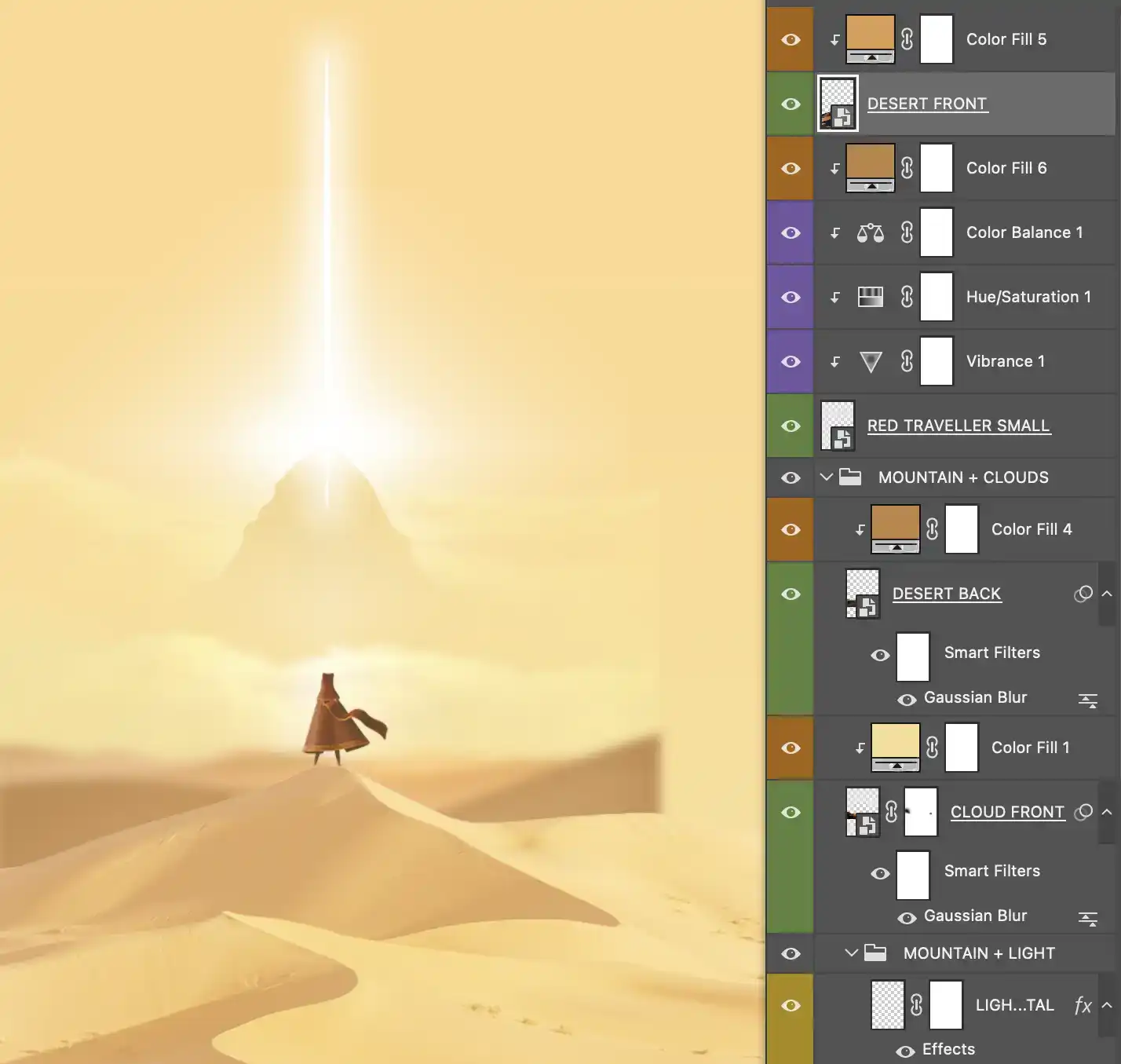The width and height of the screenshot is (1121, 1064).
Task: Click the smart object badge on DESERT FRONT
Action: click(843, 116)
